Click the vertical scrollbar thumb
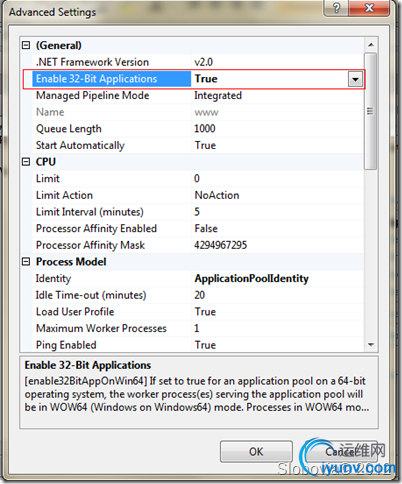The width and height of the screenshot is (402, 484). tap(371, 111)
